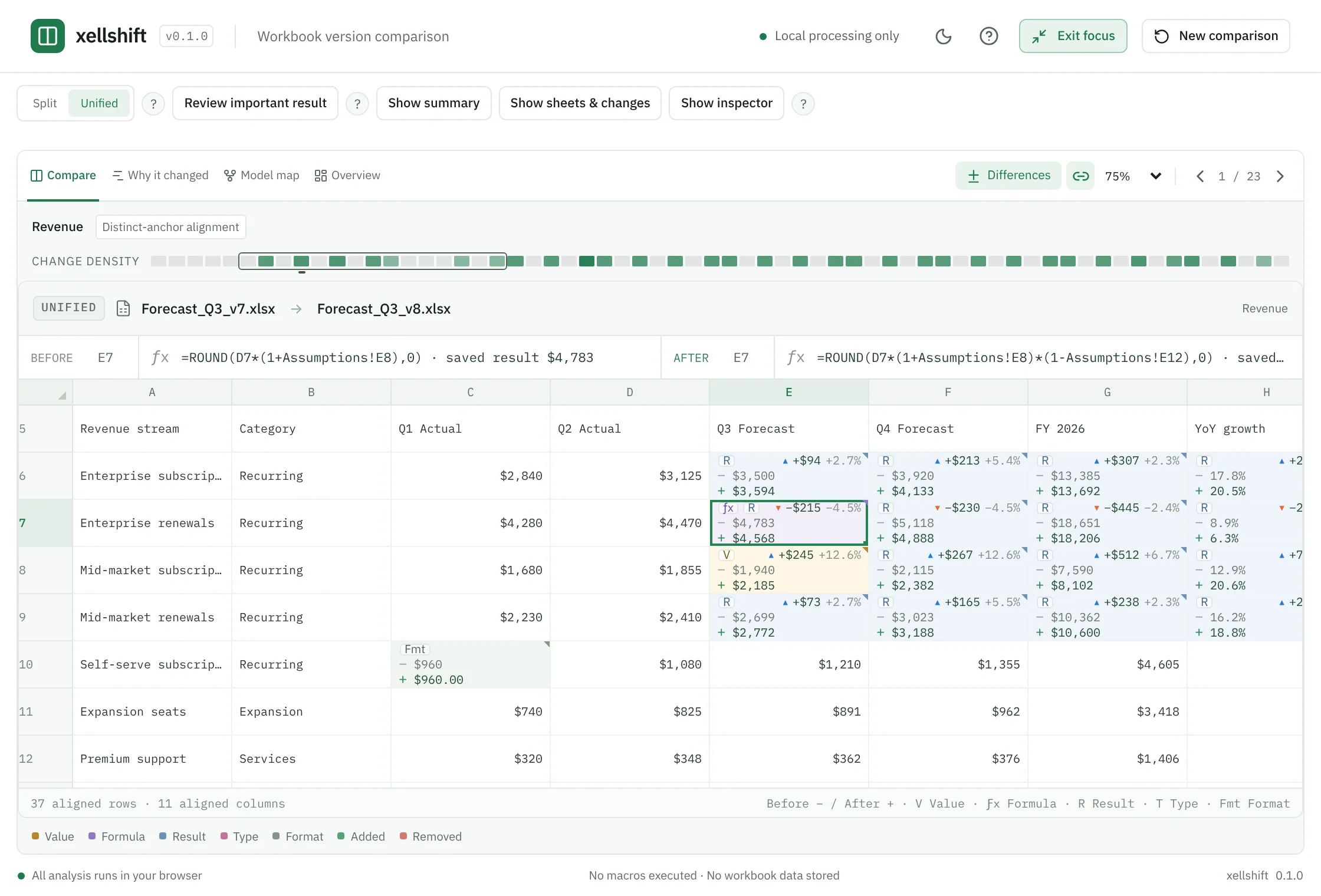Toggle the Differences filter
The width and height of the screenshot is (1321, 896).
click(1008, 176)
